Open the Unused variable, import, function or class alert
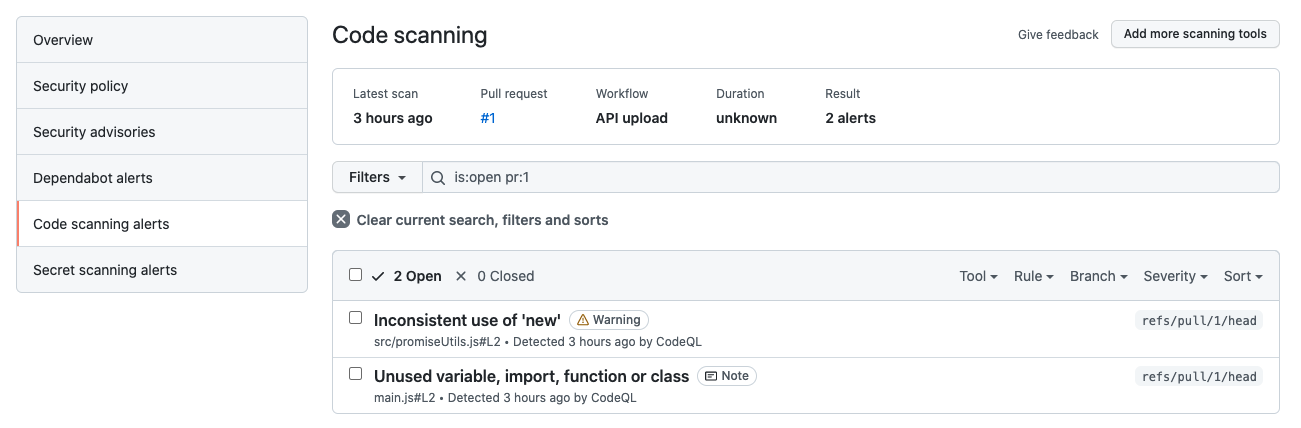The image size is (1301, 428). [x=531, y=376]
